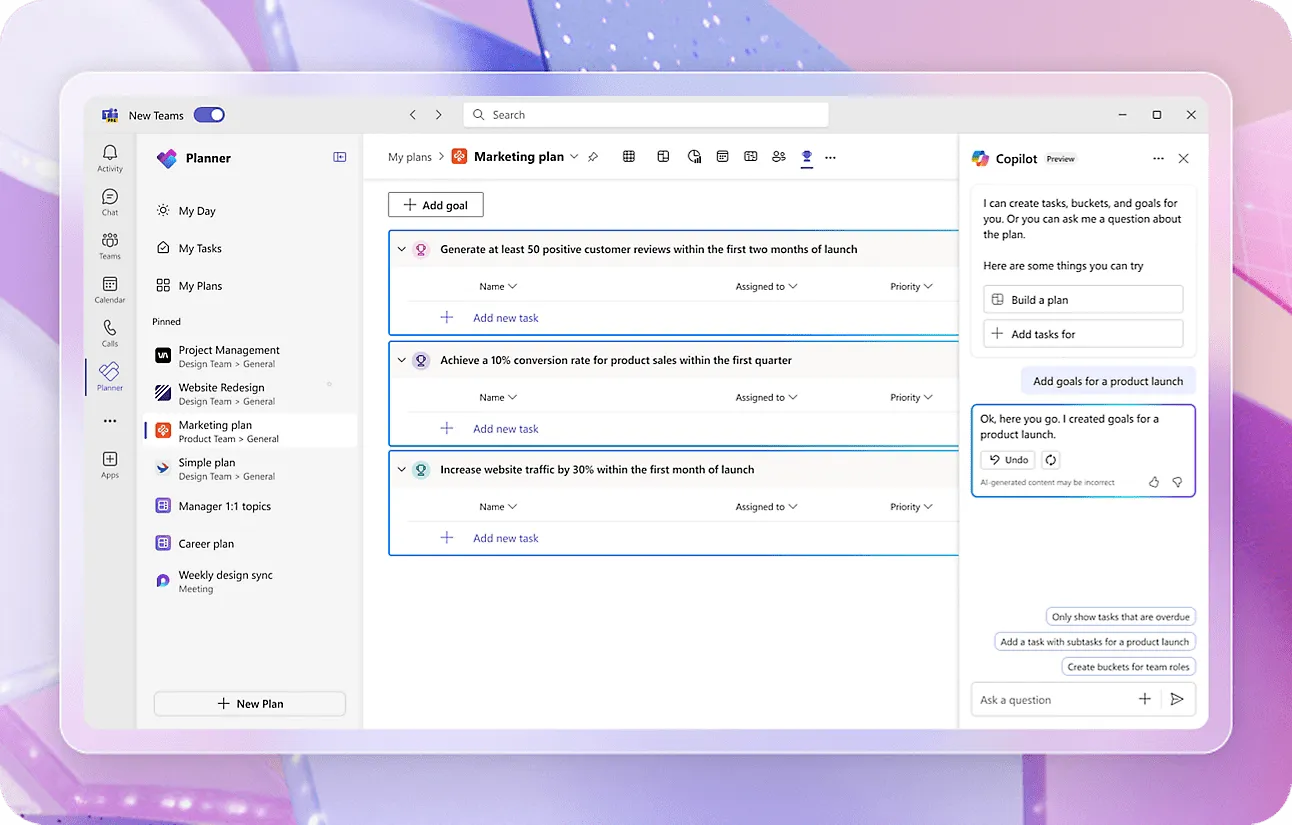Image resolution: width=1292 pixels, height=825 pixels.
Task: Close the Copilot panel
Action: [1184, 158]
